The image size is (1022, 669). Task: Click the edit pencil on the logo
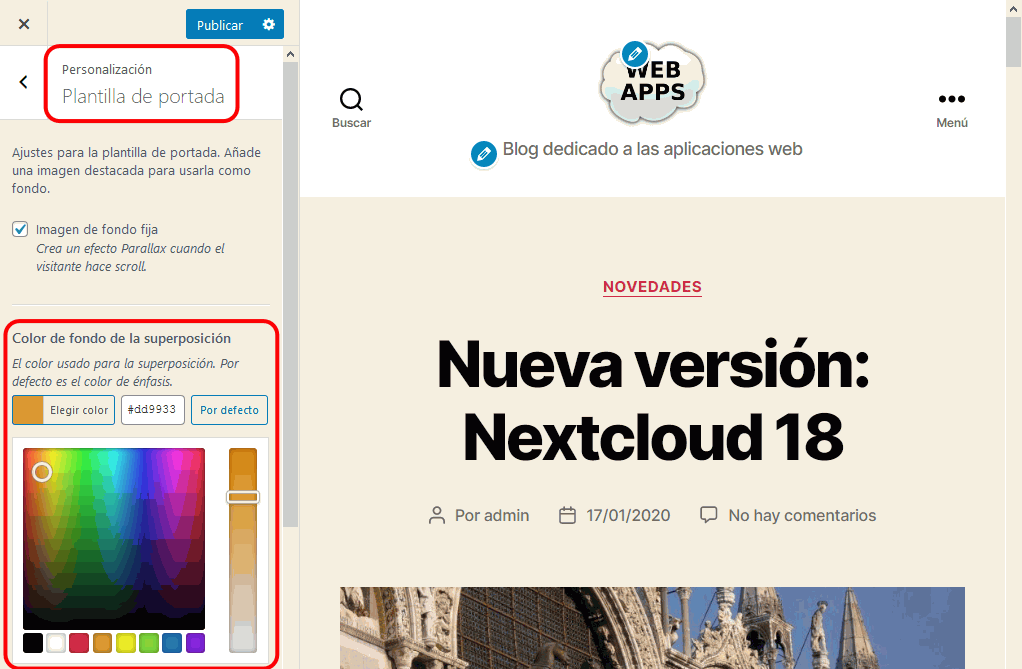pos(634,54)
